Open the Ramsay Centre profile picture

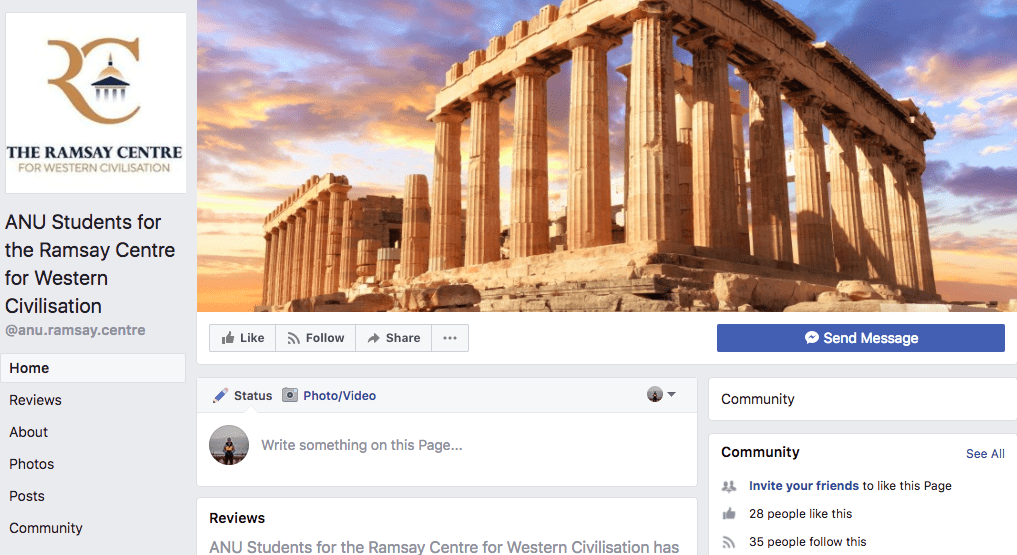pos(96,103)
